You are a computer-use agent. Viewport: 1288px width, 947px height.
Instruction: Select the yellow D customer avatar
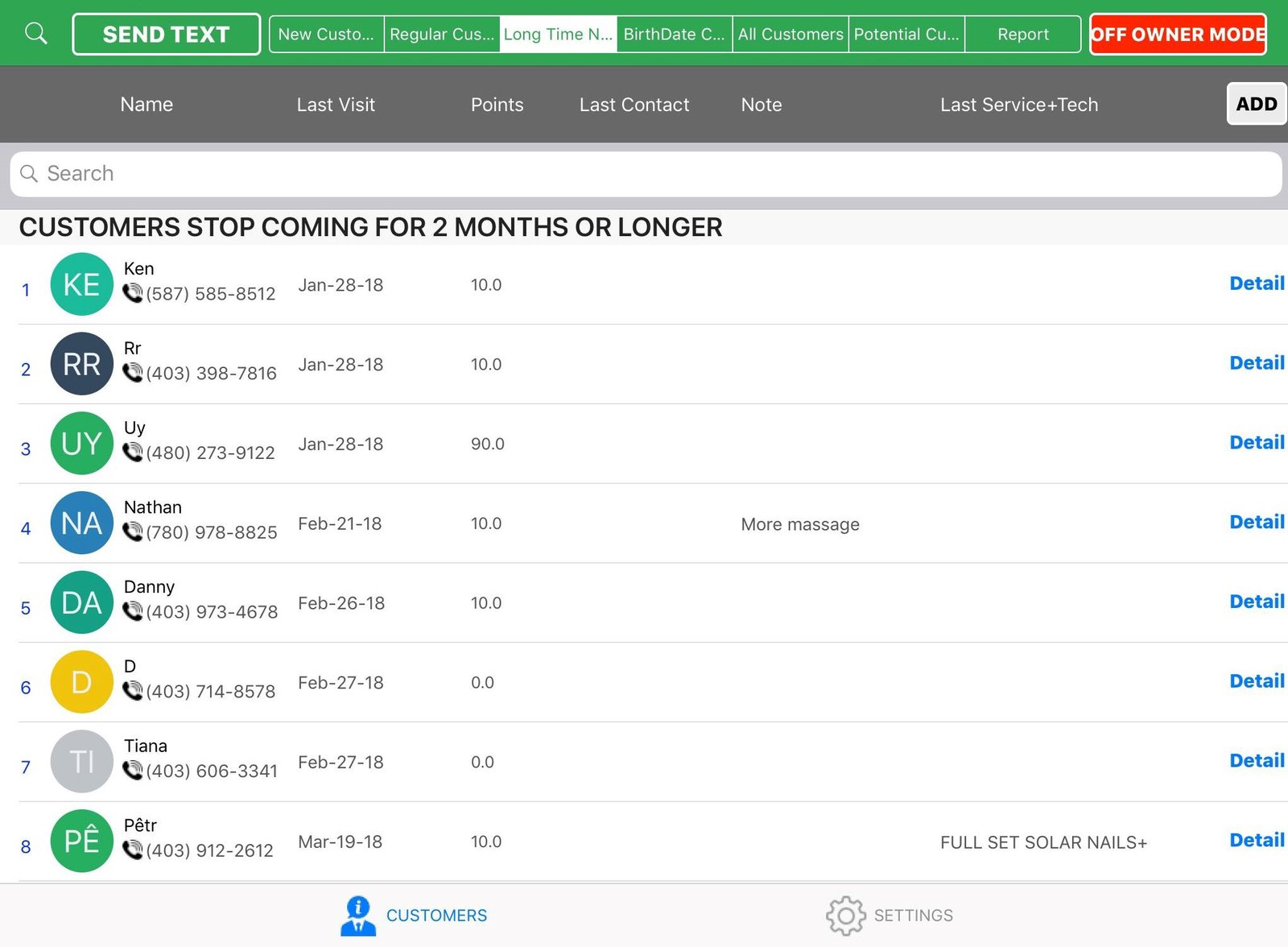(81, 682)
